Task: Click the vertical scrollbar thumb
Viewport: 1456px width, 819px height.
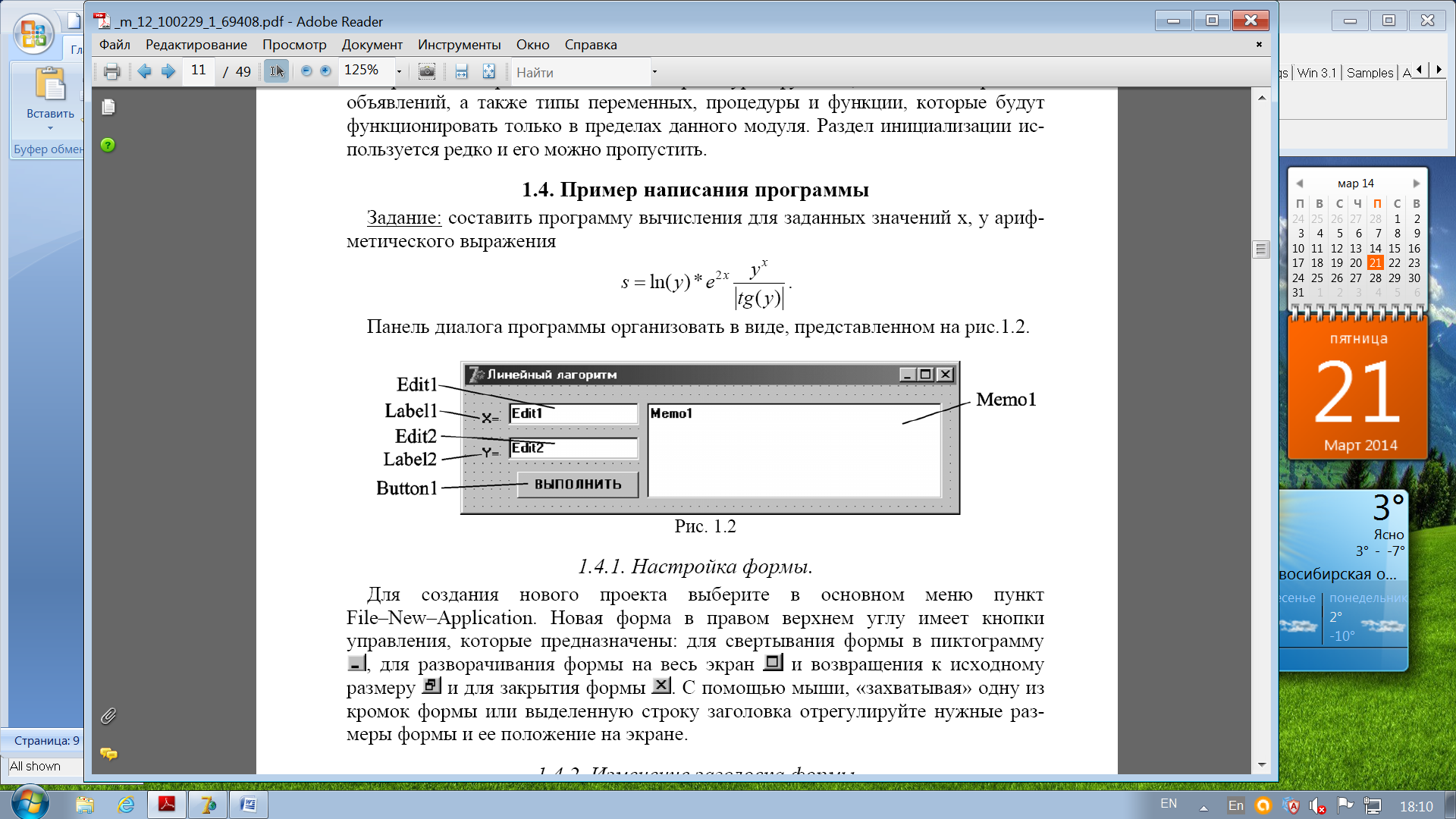Action: coord(1261,249)
